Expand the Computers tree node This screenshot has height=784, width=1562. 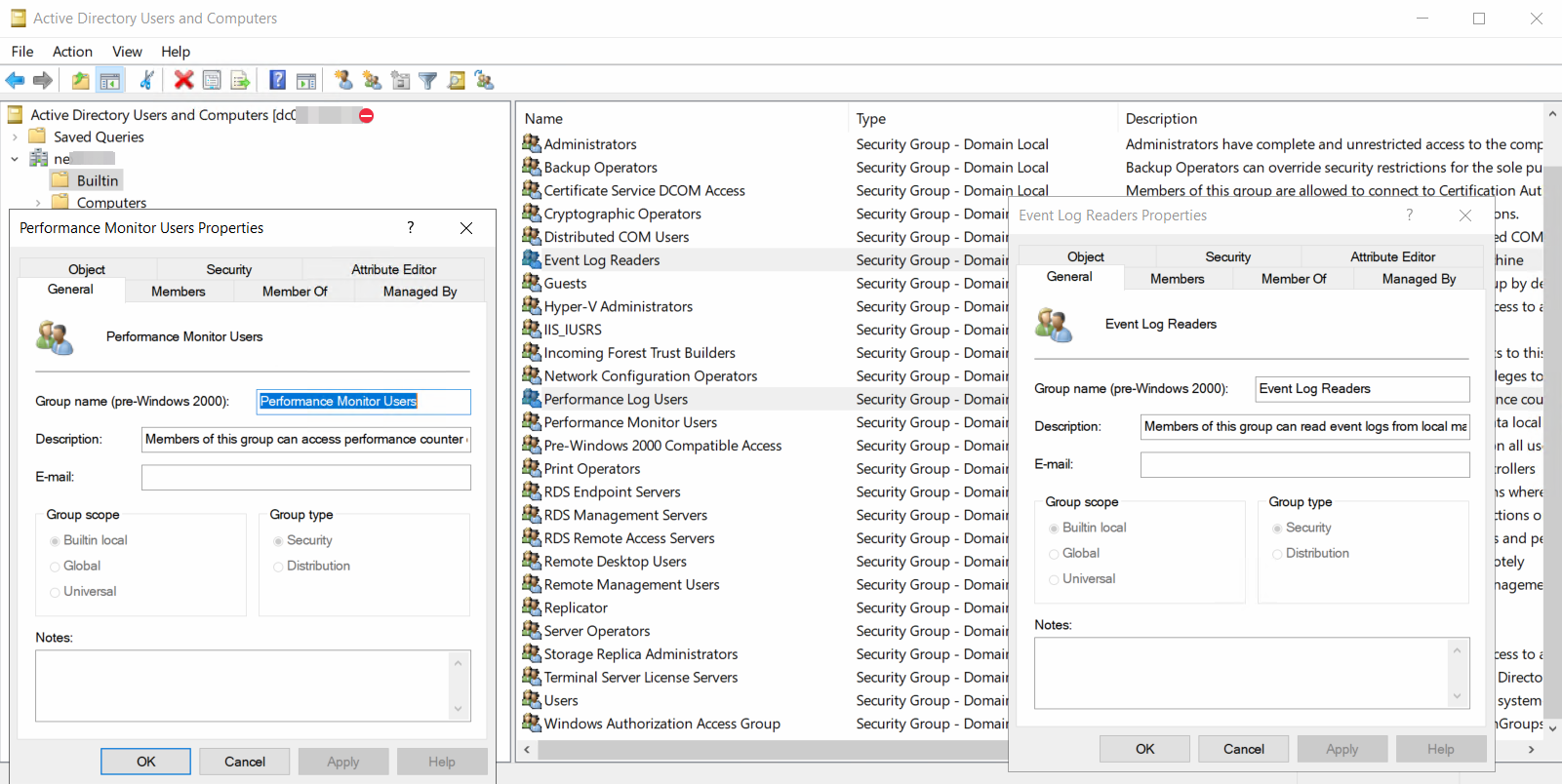38,203
